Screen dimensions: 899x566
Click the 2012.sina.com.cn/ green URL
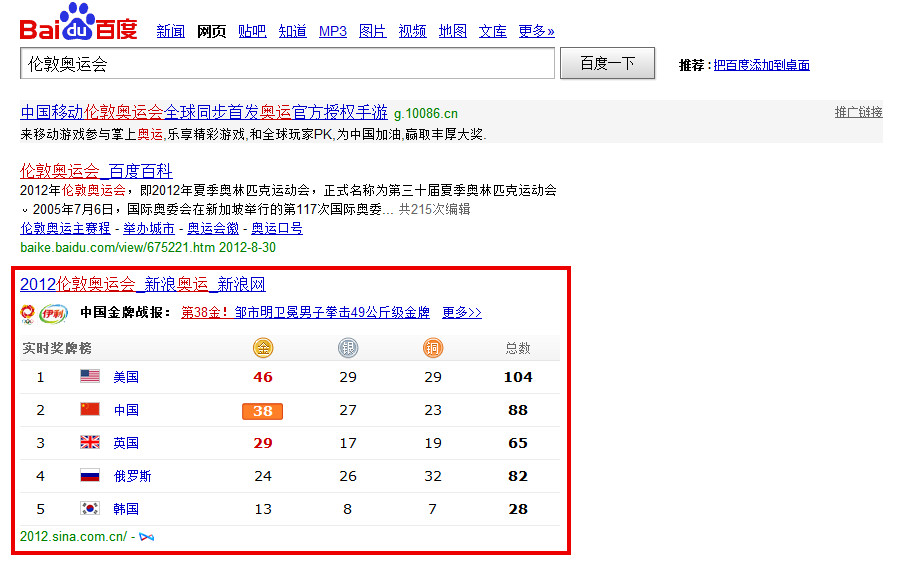73,537
